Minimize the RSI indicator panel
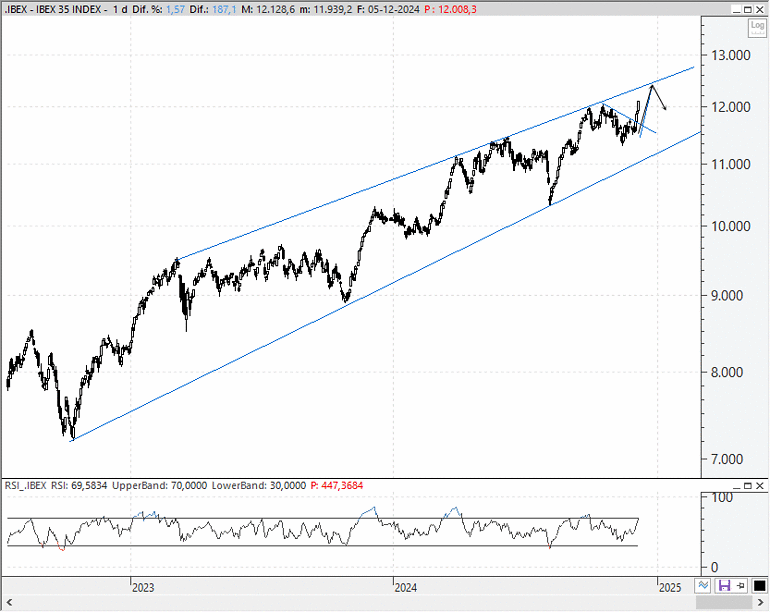The height and width of the screenshot is (612, 770). point(736,486)
